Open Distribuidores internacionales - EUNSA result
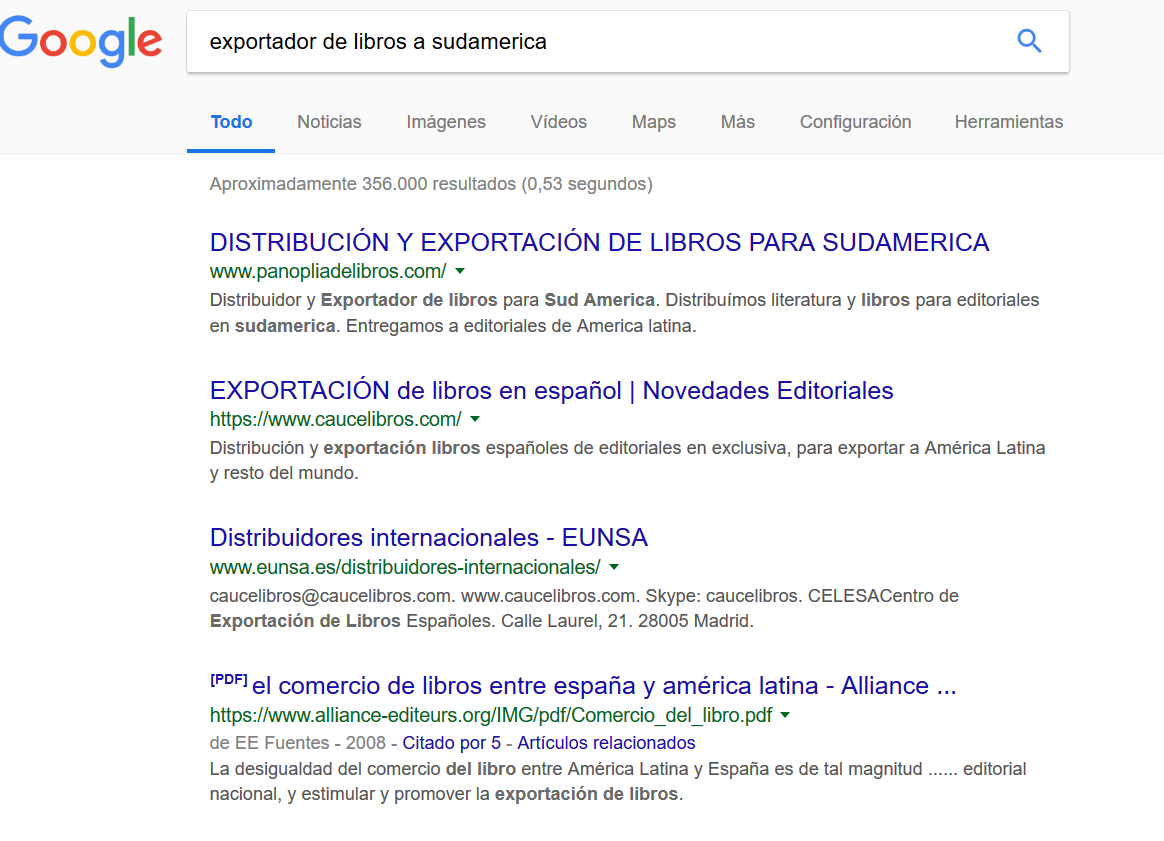The height and width of the screenshot is (841, 1164). click(x=428, y=537)
